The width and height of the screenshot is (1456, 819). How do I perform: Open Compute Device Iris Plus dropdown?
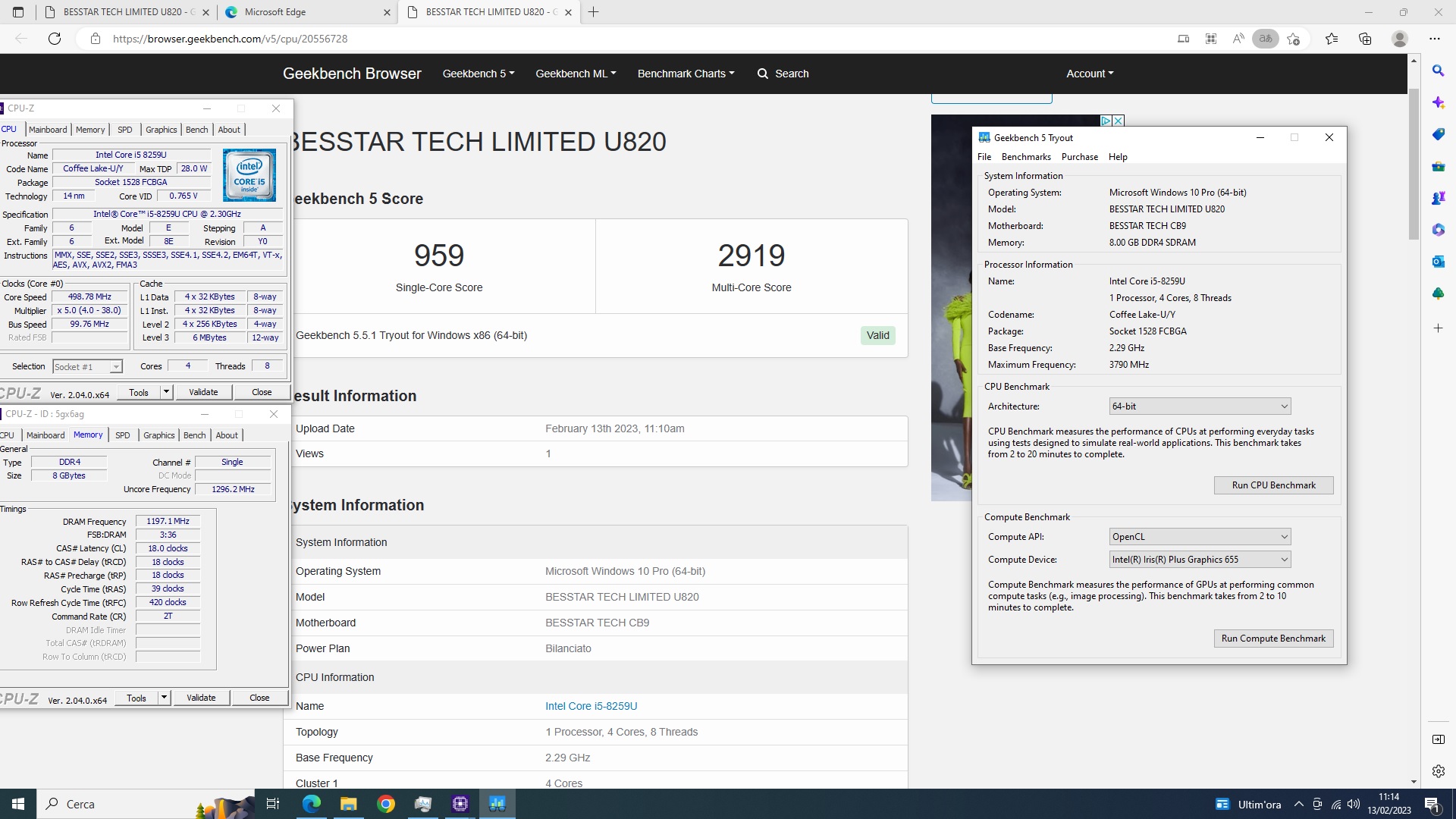tap(1200, 560)
